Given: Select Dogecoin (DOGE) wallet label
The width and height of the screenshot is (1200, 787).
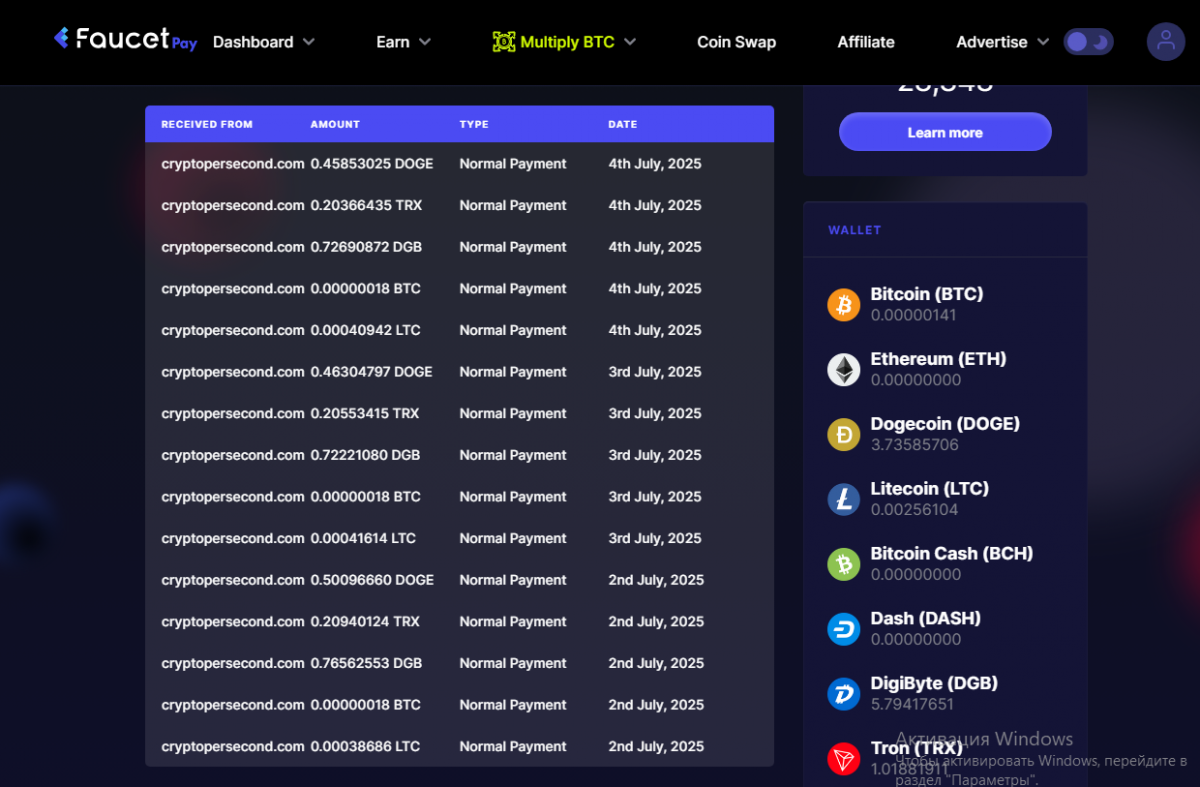Looking at the screenshot, I should click(945, 424).
